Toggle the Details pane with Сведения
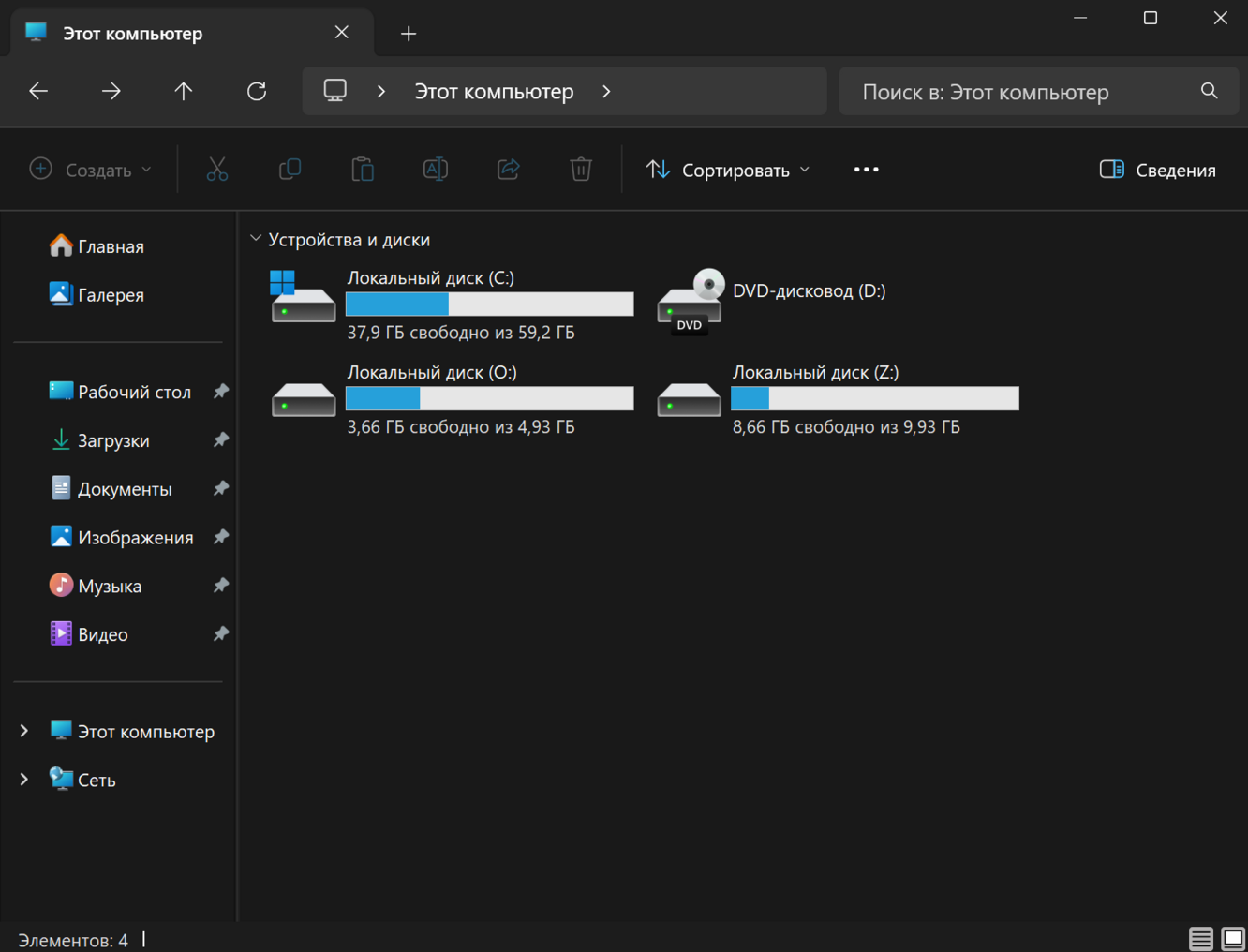1248x952 pixels. pyautogui.click(x=1158, y=170)
